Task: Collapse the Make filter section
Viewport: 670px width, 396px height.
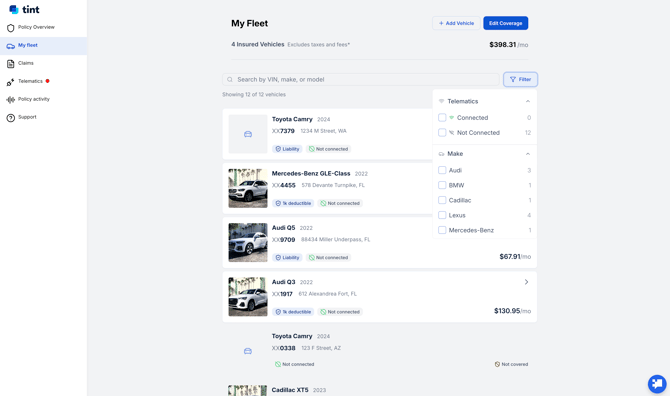Action: tap(528, 154)
